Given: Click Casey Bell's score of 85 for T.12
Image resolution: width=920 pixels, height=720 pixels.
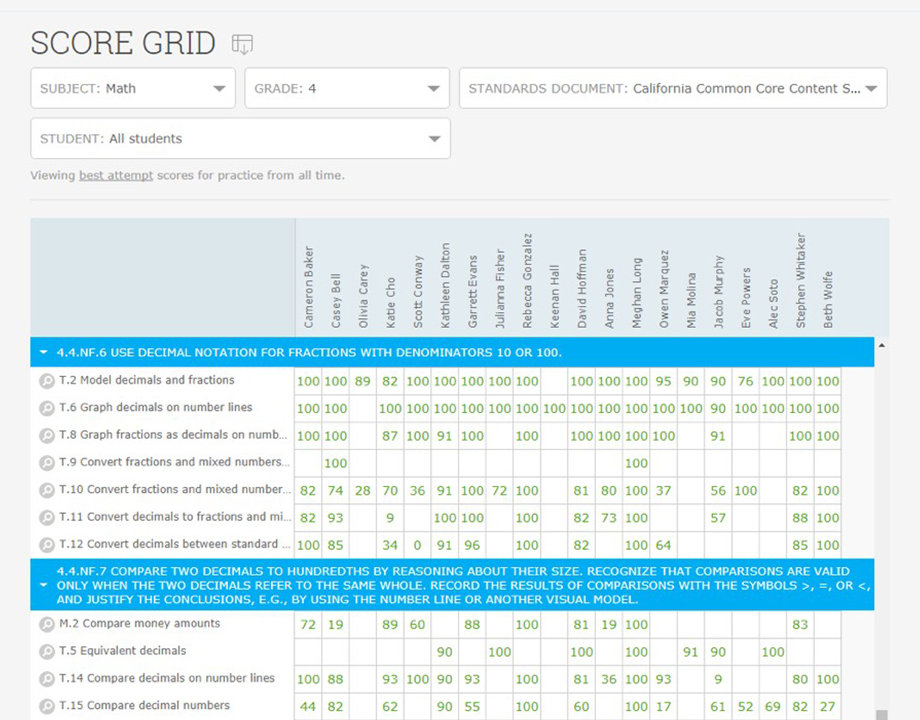Looking at the screenshot, I should (x=335, y=545).
